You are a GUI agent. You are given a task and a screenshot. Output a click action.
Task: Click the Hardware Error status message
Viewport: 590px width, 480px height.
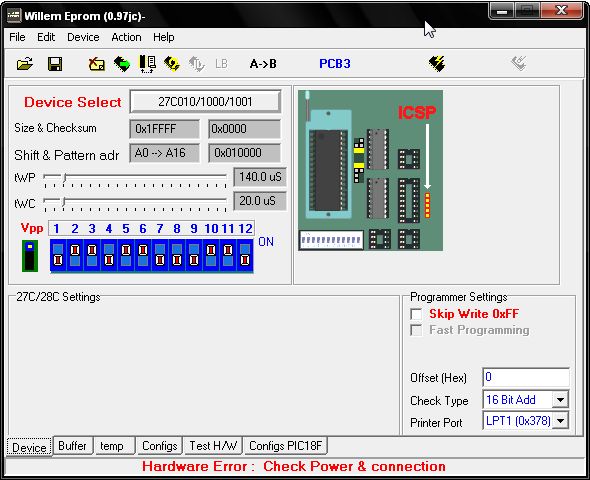294,466
